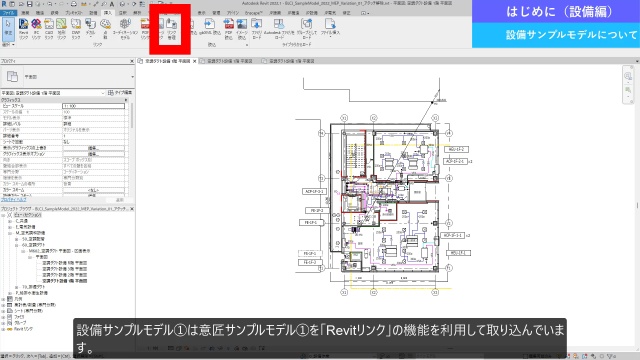Expand the Revit リンク tree node
The height and width of the screenshot is (360, 640).
pos(4,329)
